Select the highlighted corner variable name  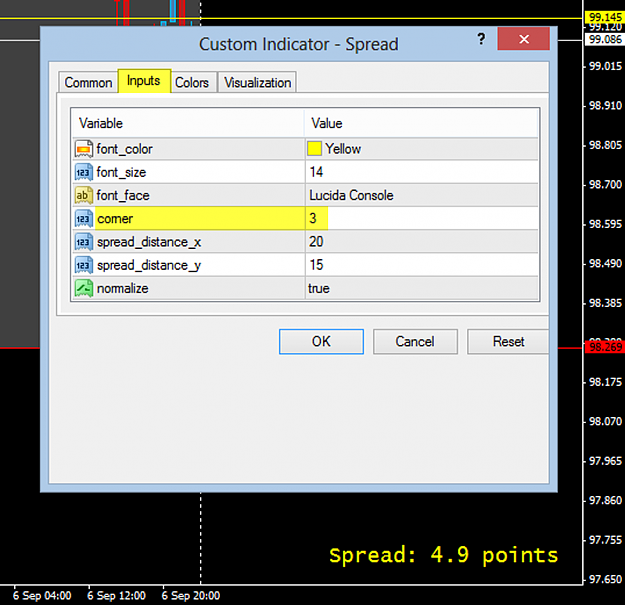click(x=115, y=219)
